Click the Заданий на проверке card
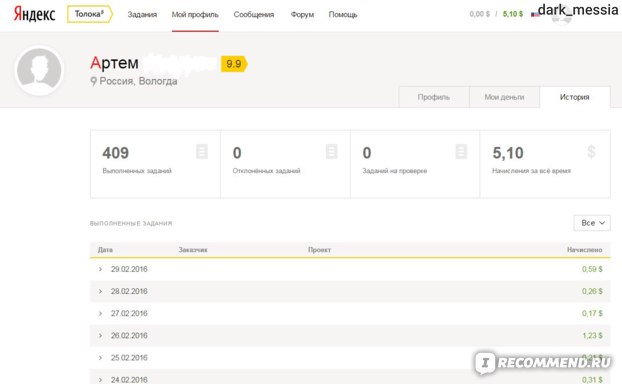 click(415, 164)
